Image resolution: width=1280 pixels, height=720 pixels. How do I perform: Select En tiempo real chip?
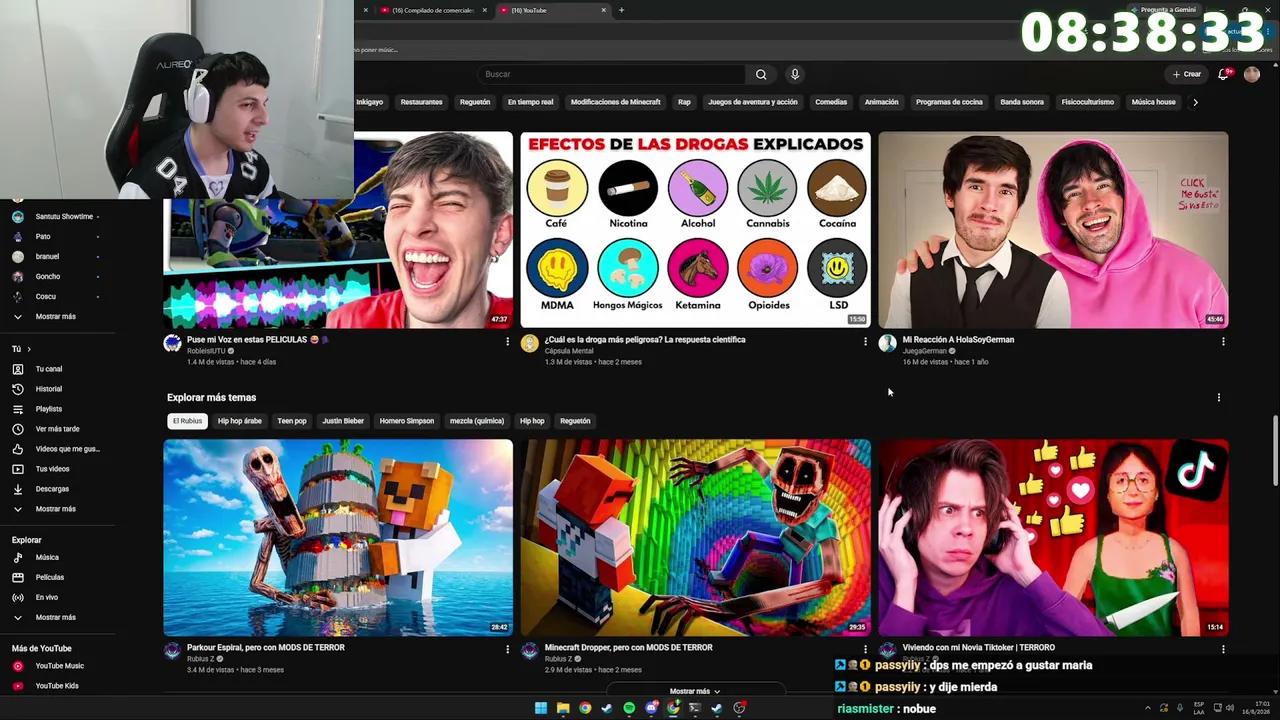(x=530, y=102)
